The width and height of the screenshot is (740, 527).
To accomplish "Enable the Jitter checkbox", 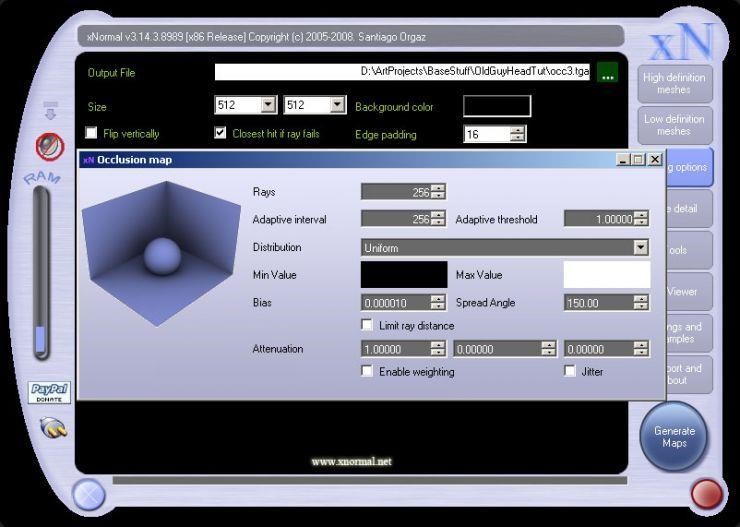I will tap(570, 371).
